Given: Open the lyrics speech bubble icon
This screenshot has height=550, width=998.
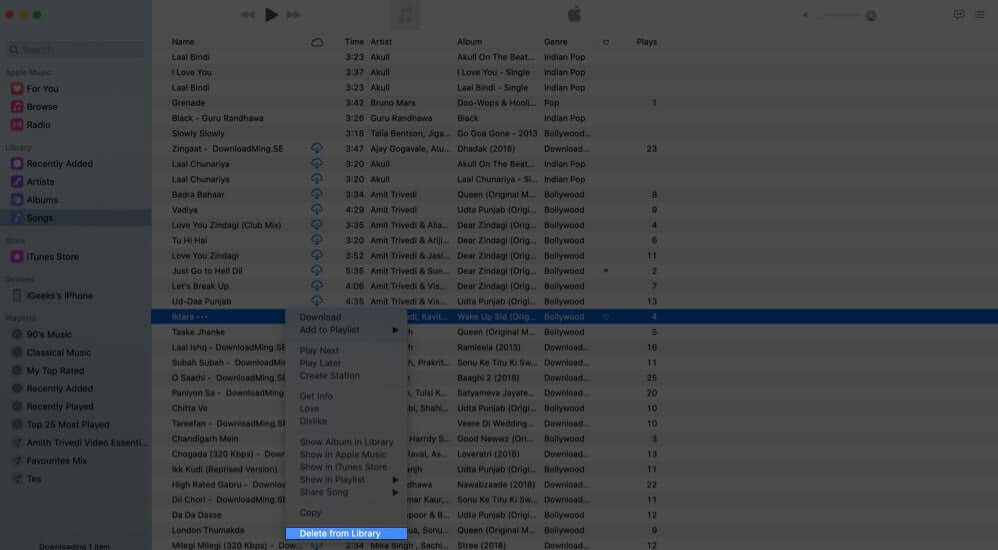Looking at the screenshot, I should pos(959,15).
